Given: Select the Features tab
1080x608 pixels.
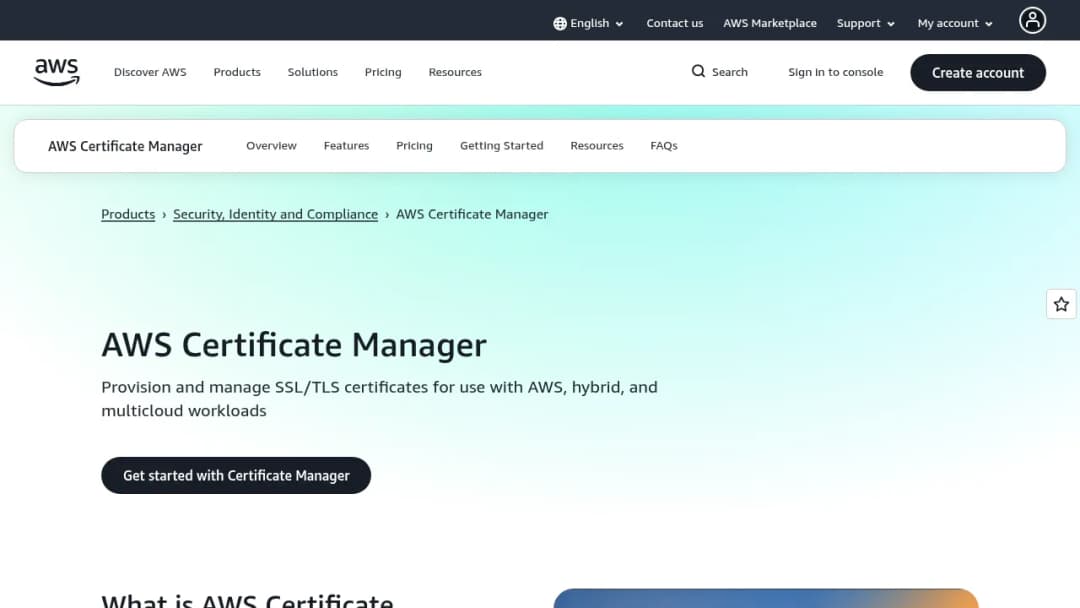Looking at the screenshot, I should [346, 146].
